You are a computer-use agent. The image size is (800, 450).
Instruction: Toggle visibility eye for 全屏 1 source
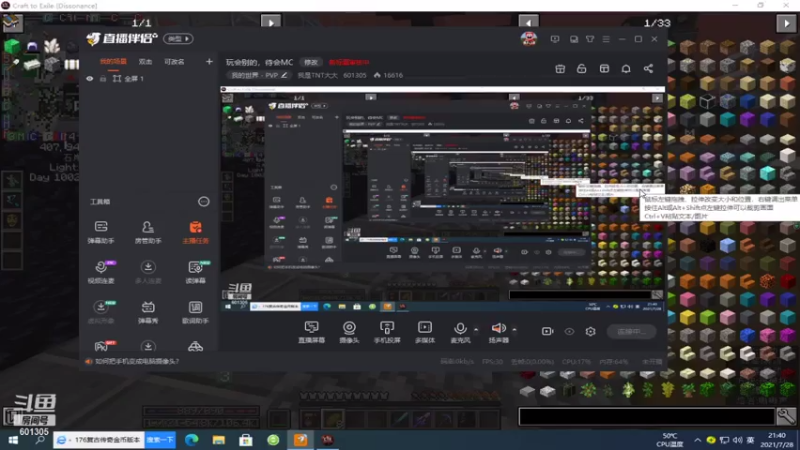tap(90, 79)
